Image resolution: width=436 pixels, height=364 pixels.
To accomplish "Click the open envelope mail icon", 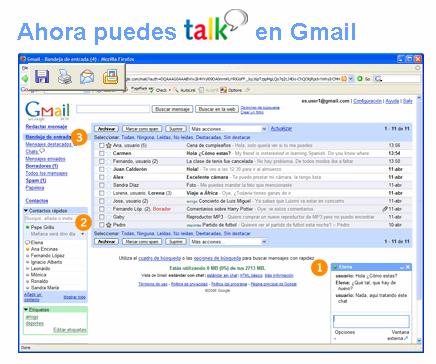I will (x=87, y=77).
